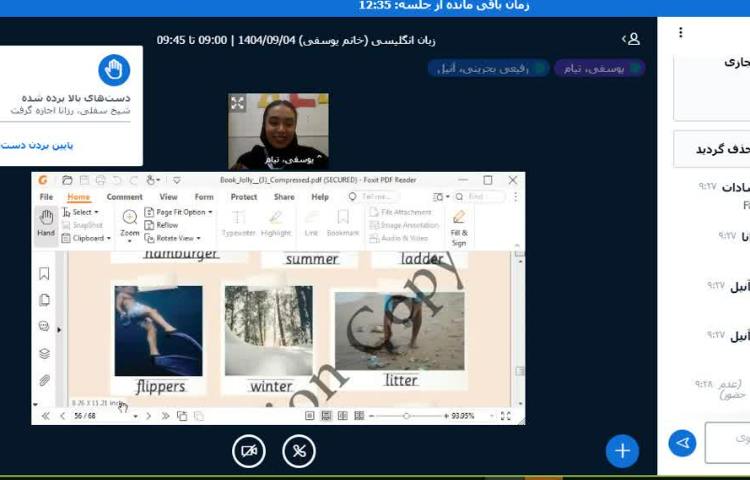Open the customize quick access toolbar arrow
Image resolution: width=750 pixels, height=480 pixels.
(176, 180)
